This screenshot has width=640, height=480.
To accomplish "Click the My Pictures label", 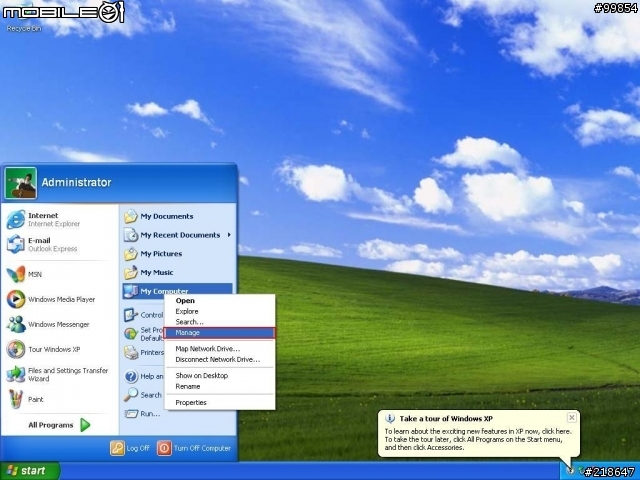I will [161, 253].
